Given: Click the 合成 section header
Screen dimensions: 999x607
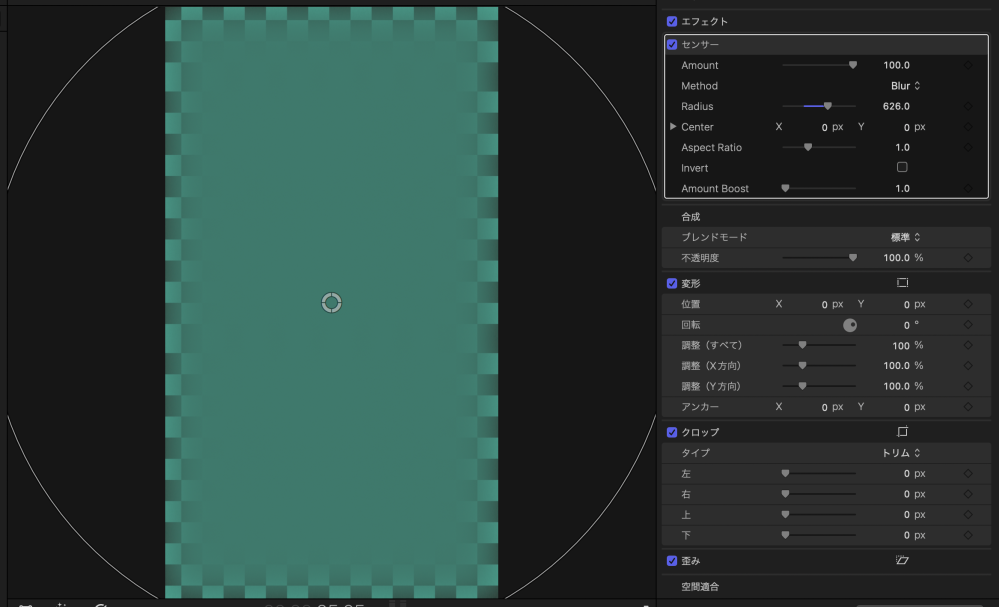Looking at the screenshot, I should pyautogui.click(x=691, y=216).
